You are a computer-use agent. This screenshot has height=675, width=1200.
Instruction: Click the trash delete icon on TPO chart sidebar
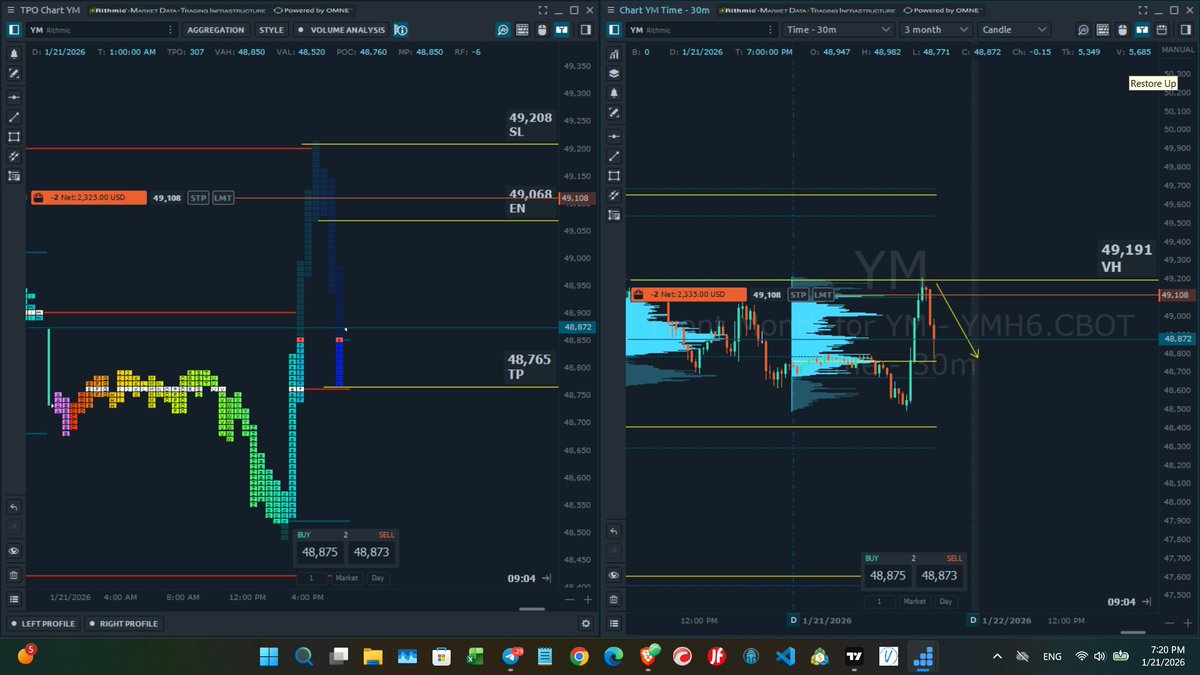tap(14, 576)
